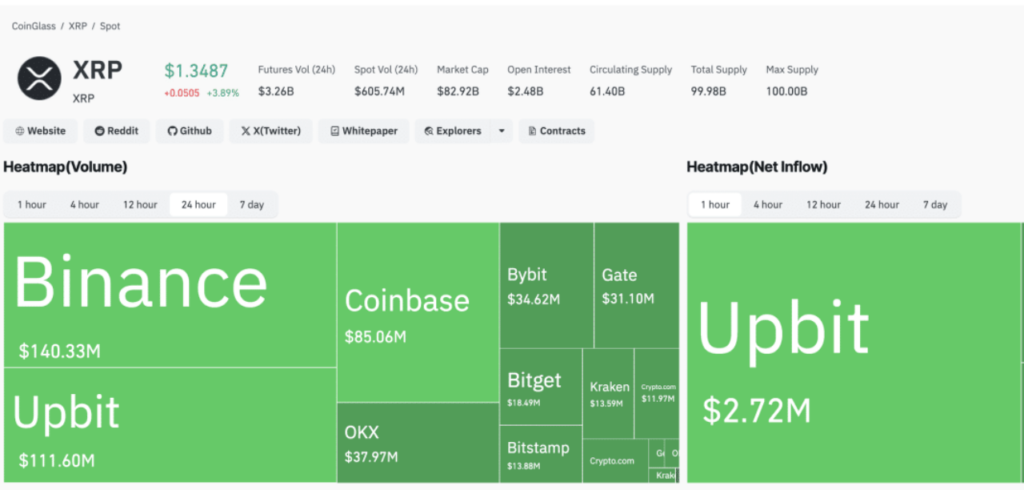1024x490 pixels.
Task: Select 1 hour in Heatmap(Net Inflow) tabs
Action: click(x=715, y=204)
